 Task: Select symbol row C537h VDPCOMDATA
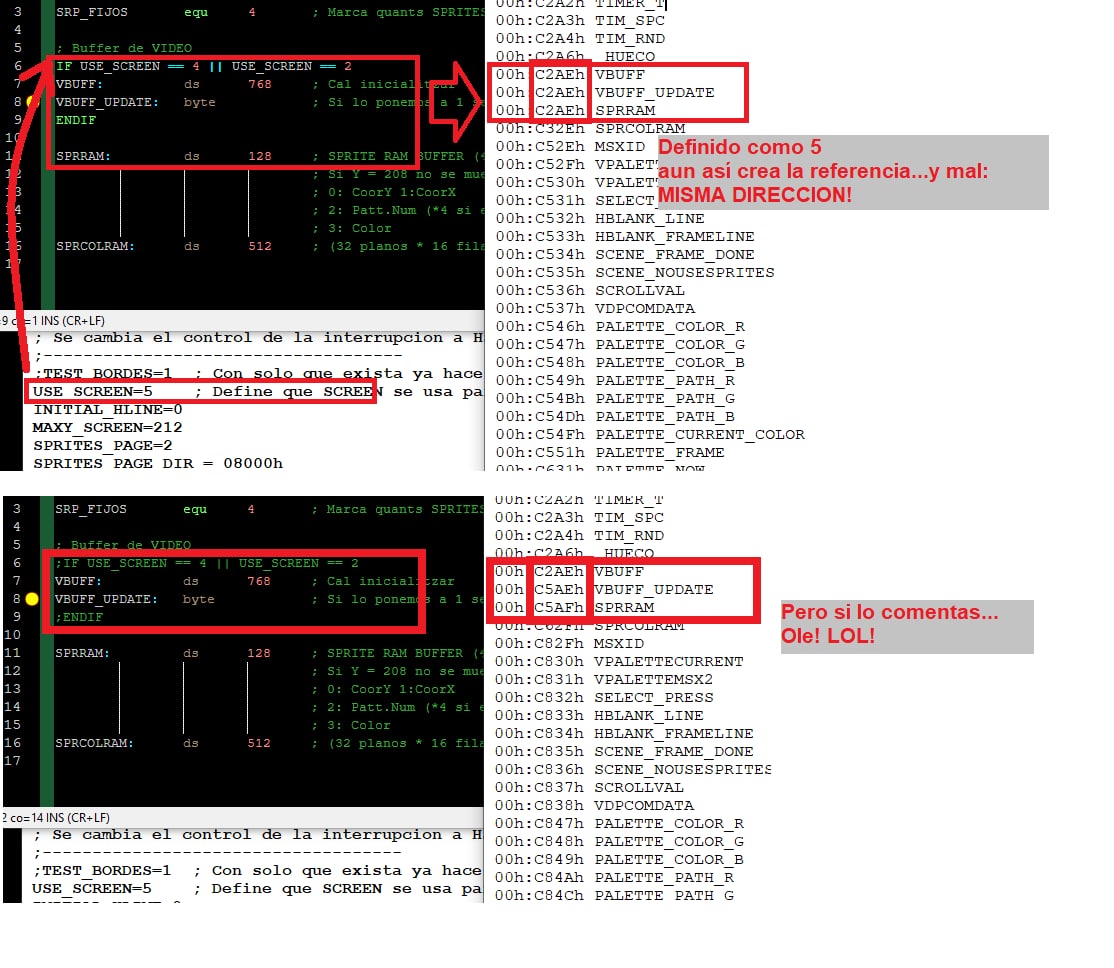click(x=595, y=308)
